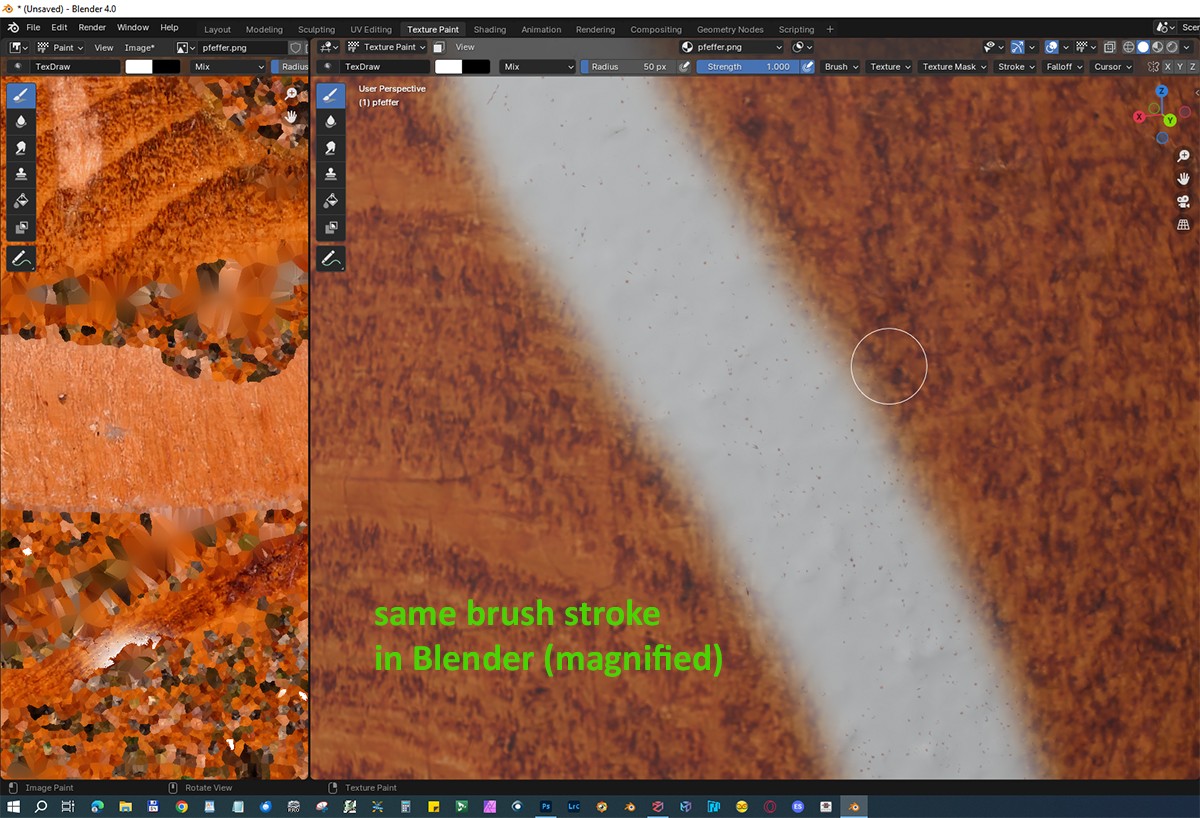This screenshot has width=1200, height=818.
Task: Open the Render menu
Action: click(x=92, y=28)
